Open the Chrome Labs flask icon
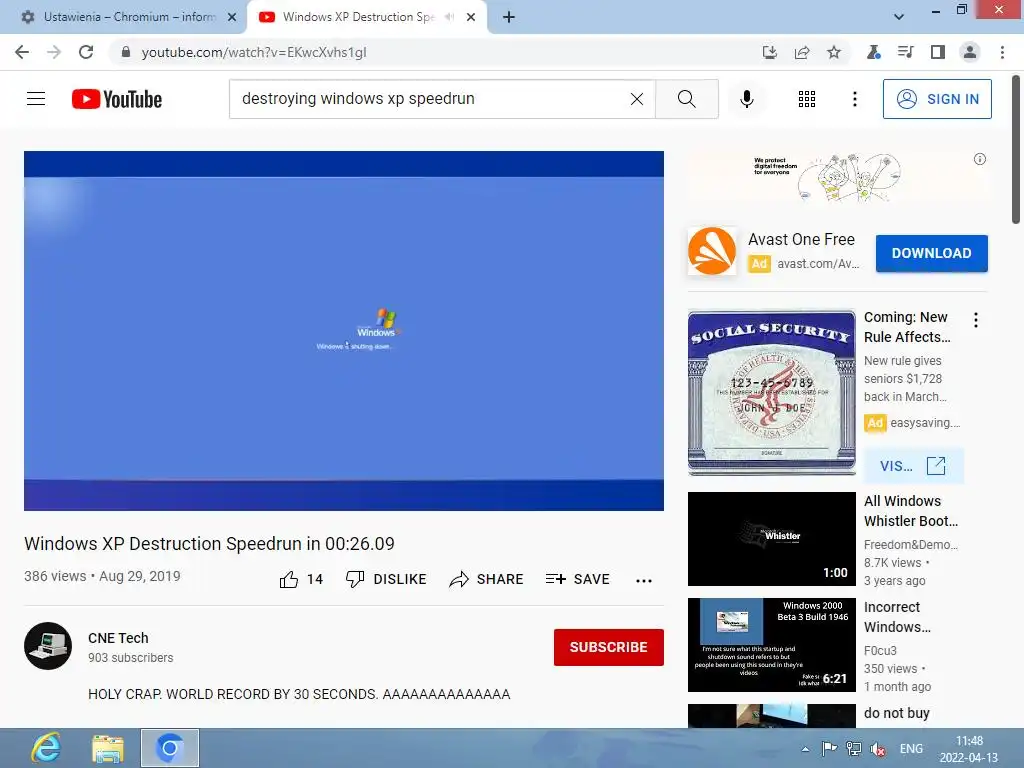 coord(874,52)
